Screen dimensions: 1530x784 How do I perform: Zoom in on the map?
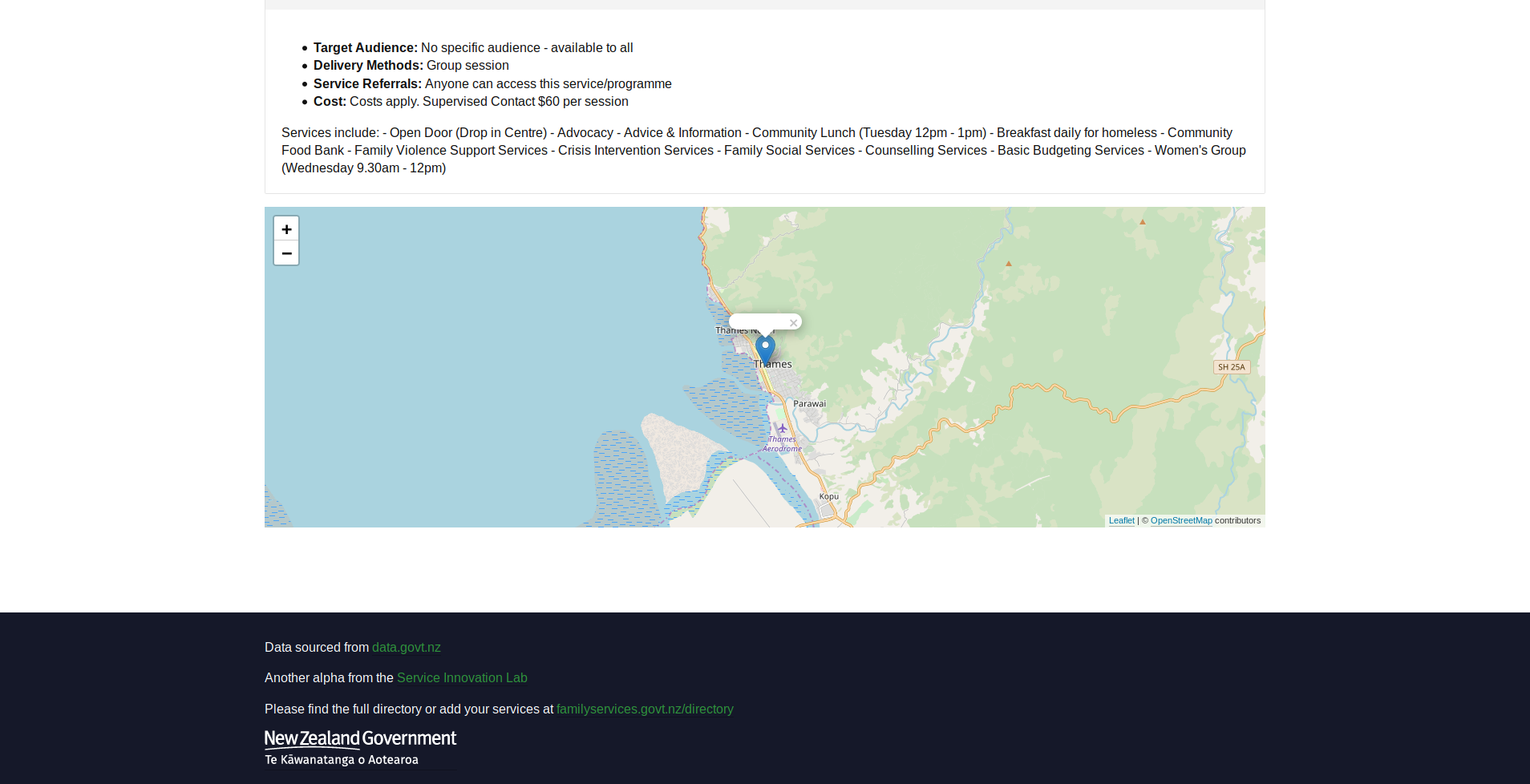(x=286, y=228)
